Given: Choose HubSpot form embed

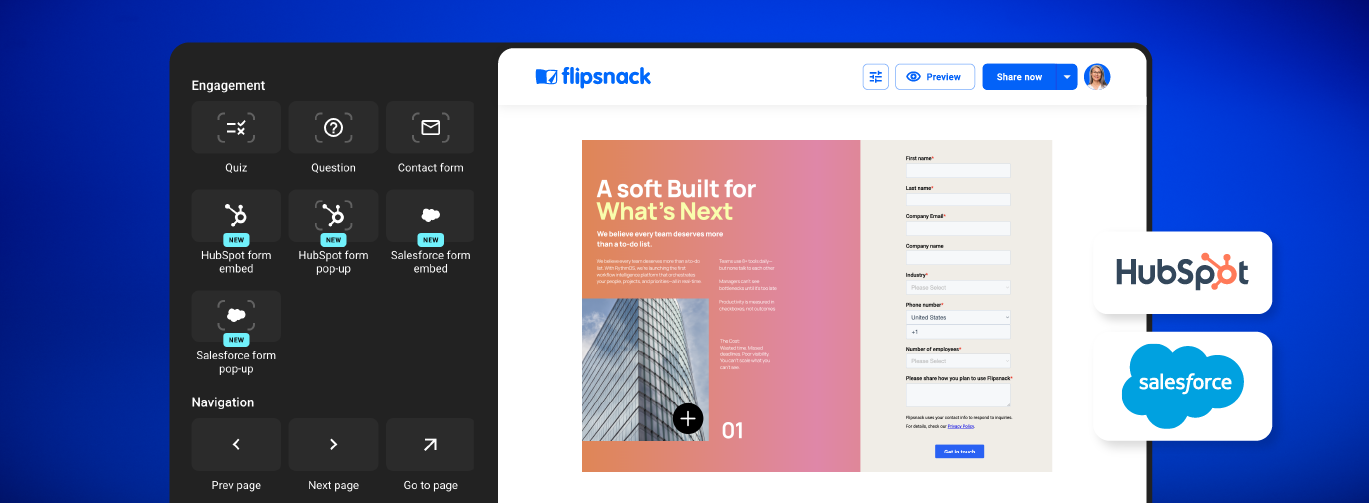Looking at the screenshot, I should pos(236,217).
